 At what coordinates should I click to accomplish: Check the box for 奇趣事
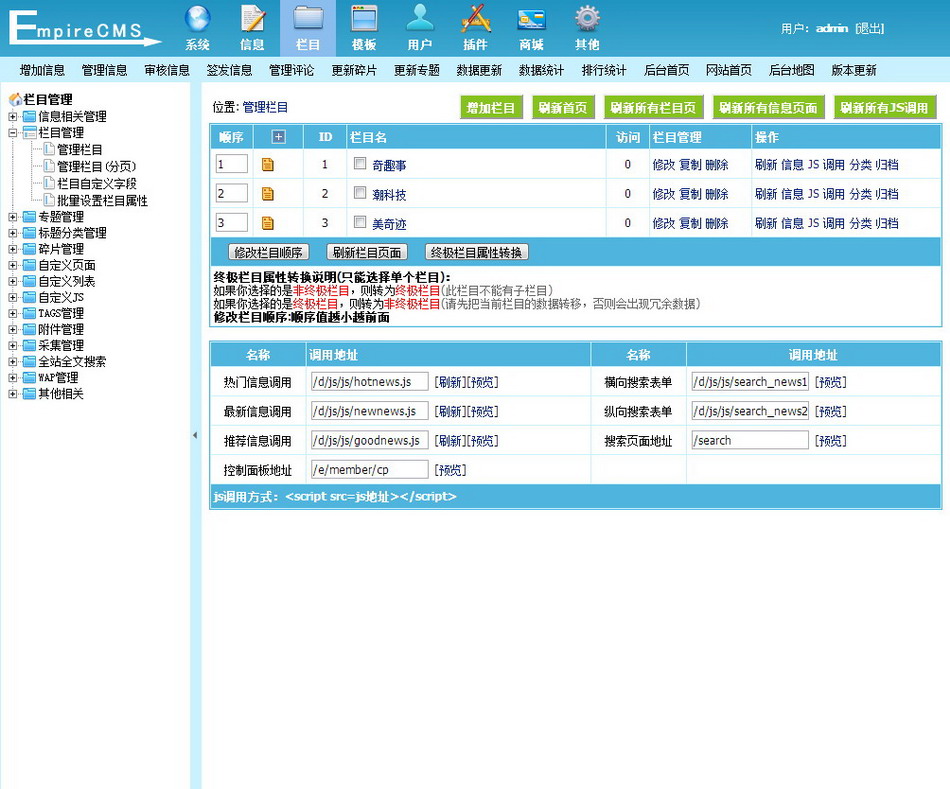360,164
